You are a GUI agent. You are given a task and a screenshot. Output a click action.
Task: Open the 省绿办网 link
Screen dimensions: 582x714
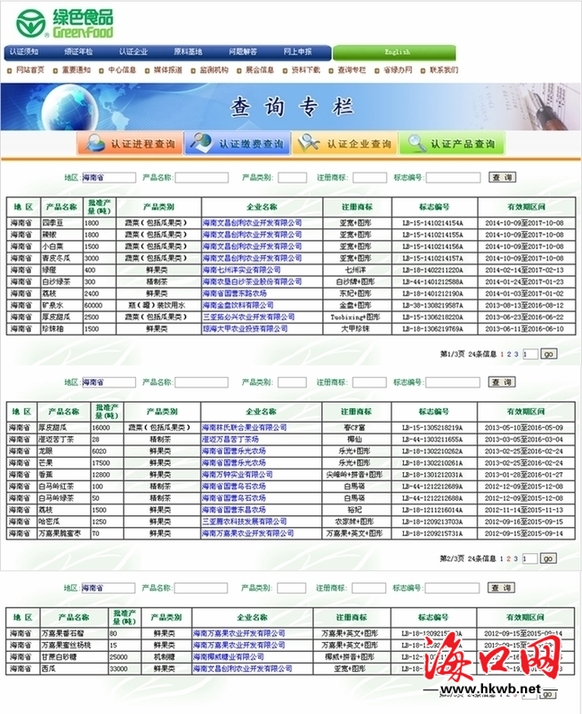[398, 70]
